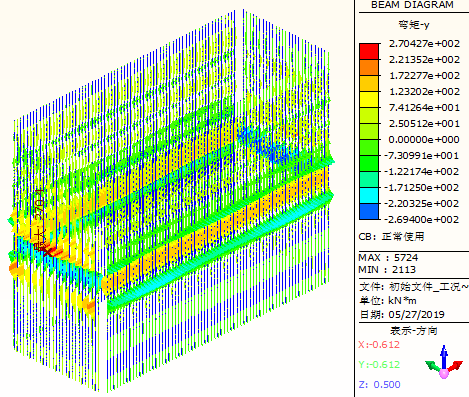Click the orange legend color band
The image size is (469, 397).
[369, 68]
